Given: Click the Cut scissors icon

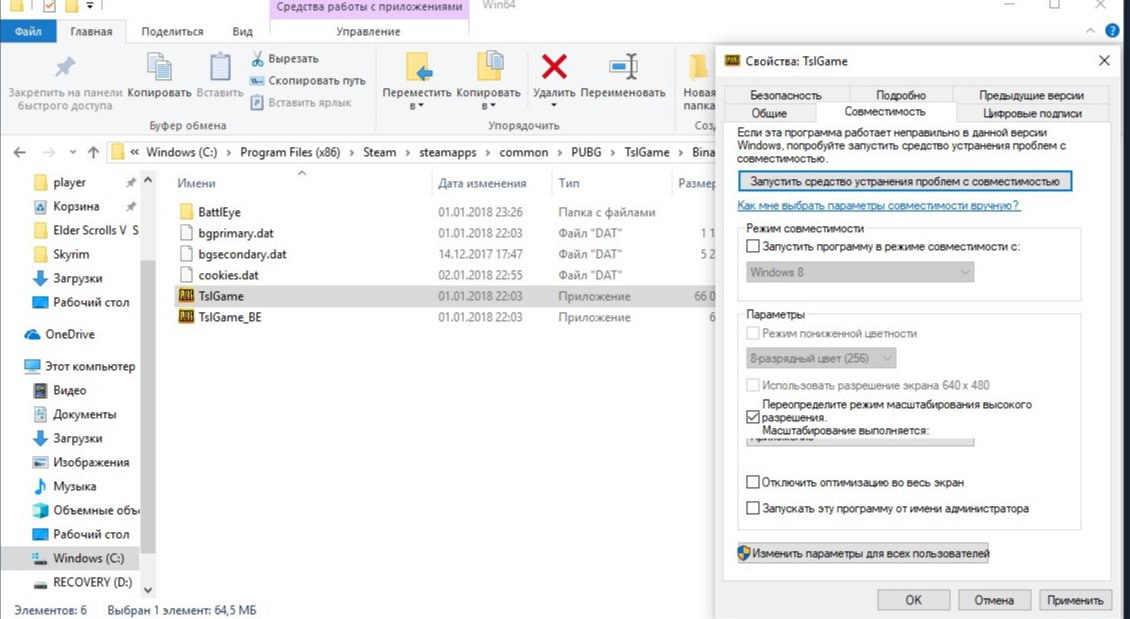Looking at the screenshot, I should coord(257,58).
